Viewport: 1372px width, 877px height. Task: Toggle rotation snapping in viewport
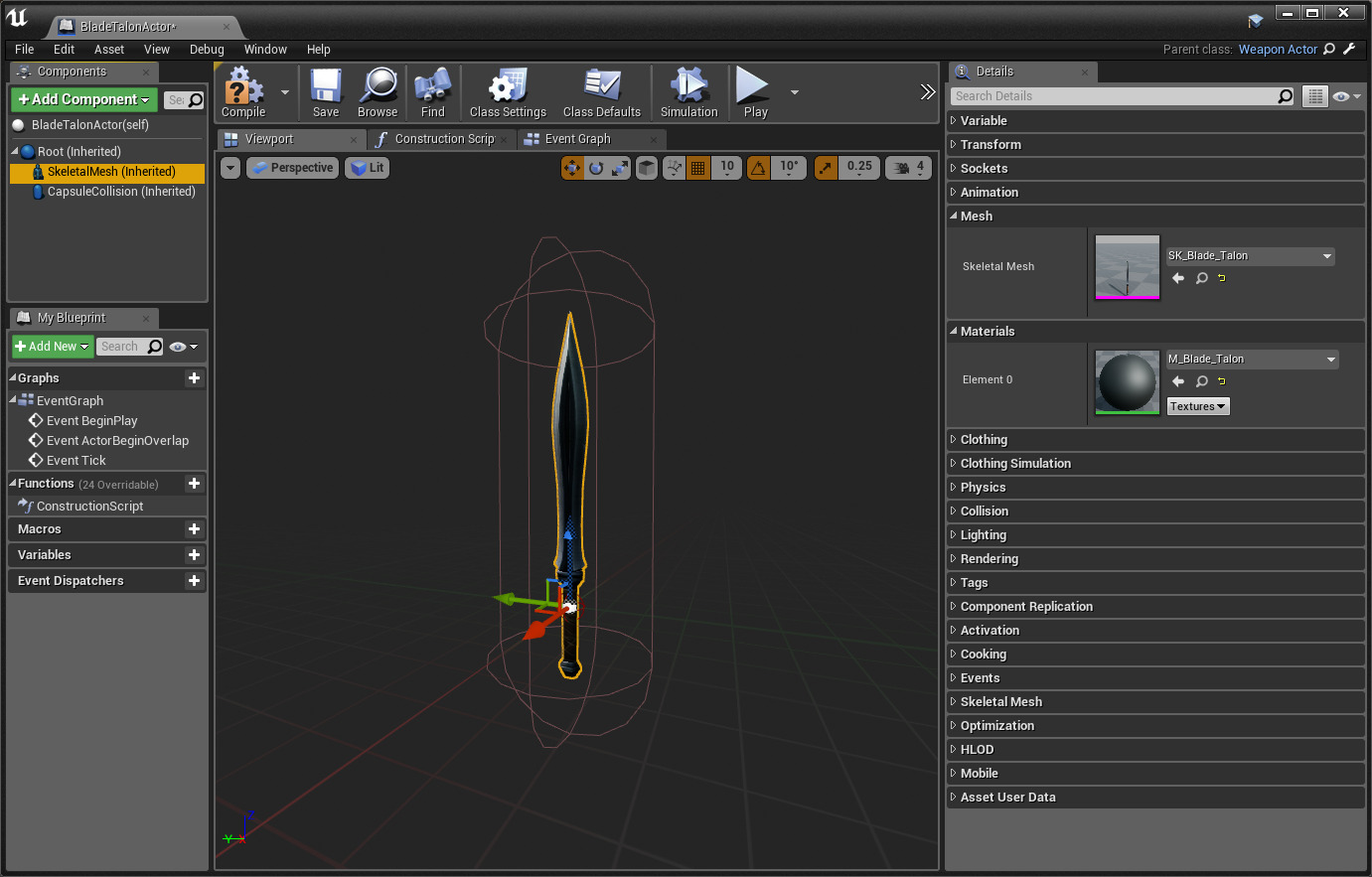[758, 168]
